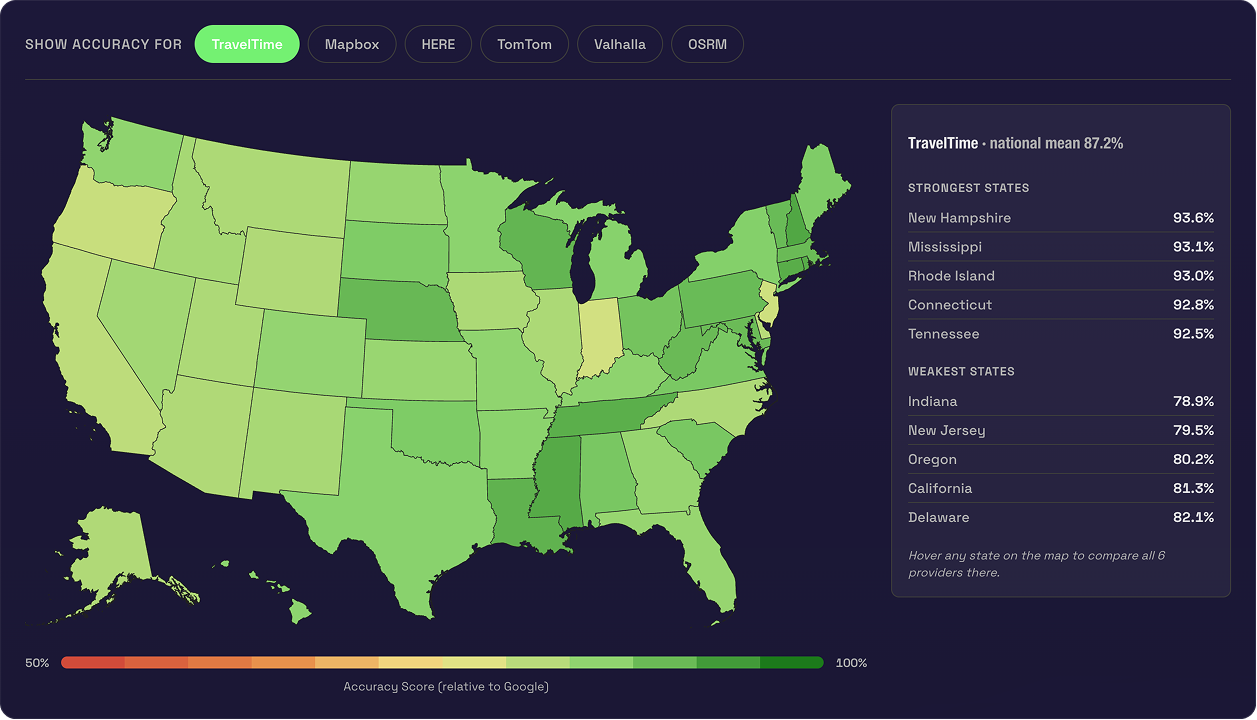Click Colorado on the map

click(x=311, y=351)
